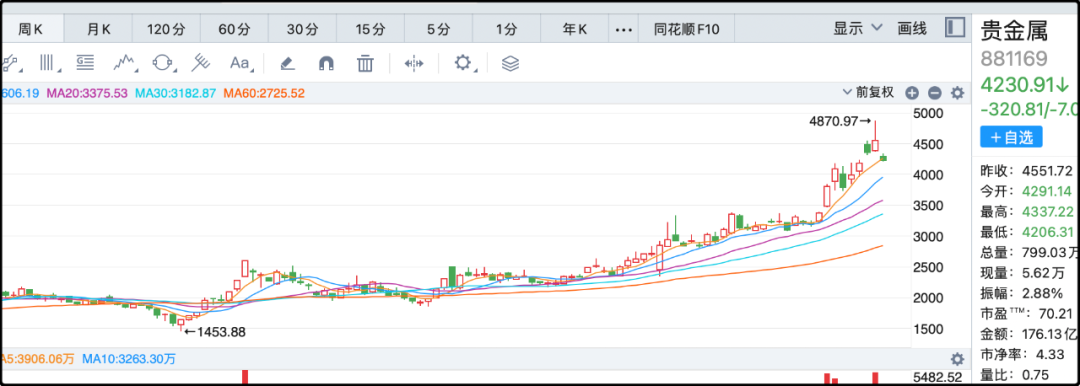Select the eraser tool
This screenshot has width=1080, height=386.
tap(287, 64)
